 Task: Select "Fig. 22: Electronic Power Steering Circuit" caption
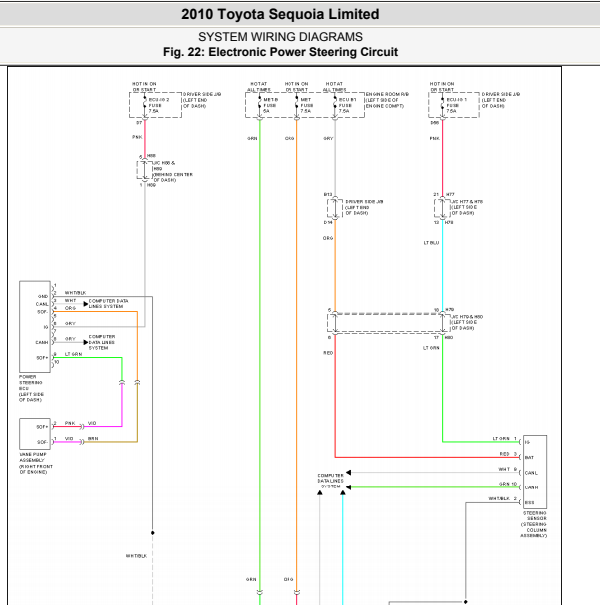click(x=280, y=52)
